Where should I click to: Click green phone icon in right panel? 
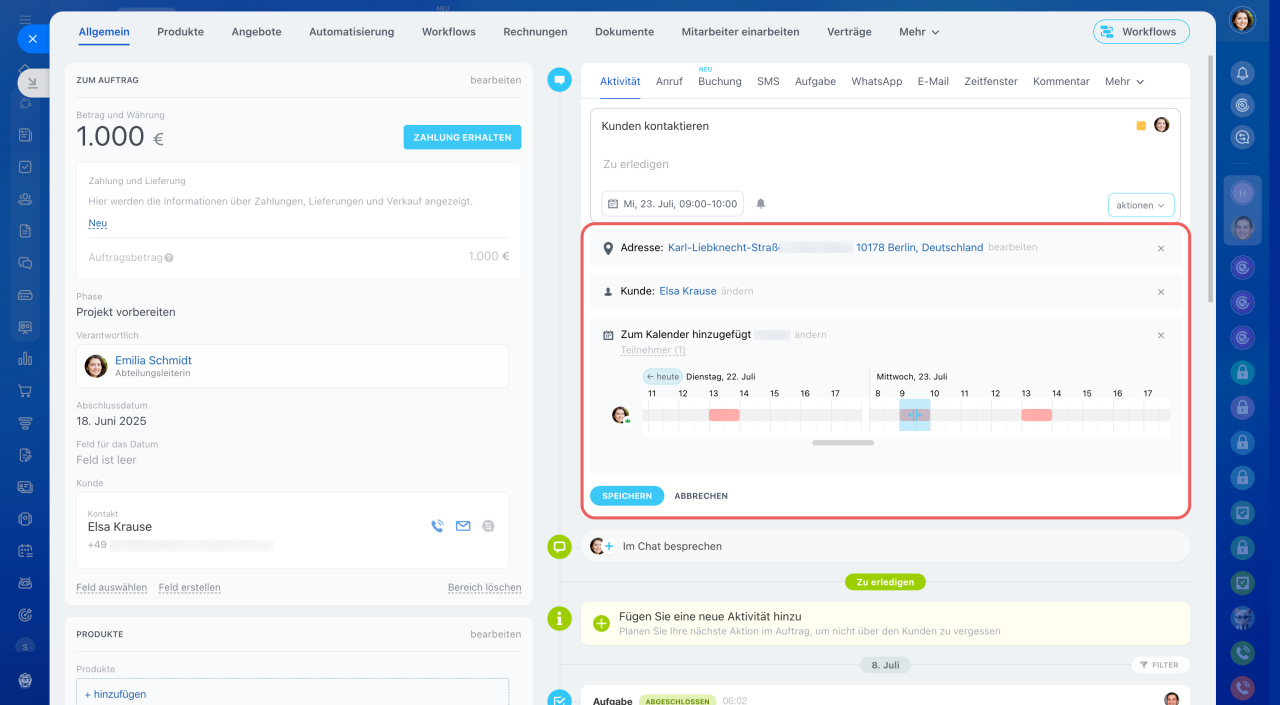click(x=1242, y=653)
